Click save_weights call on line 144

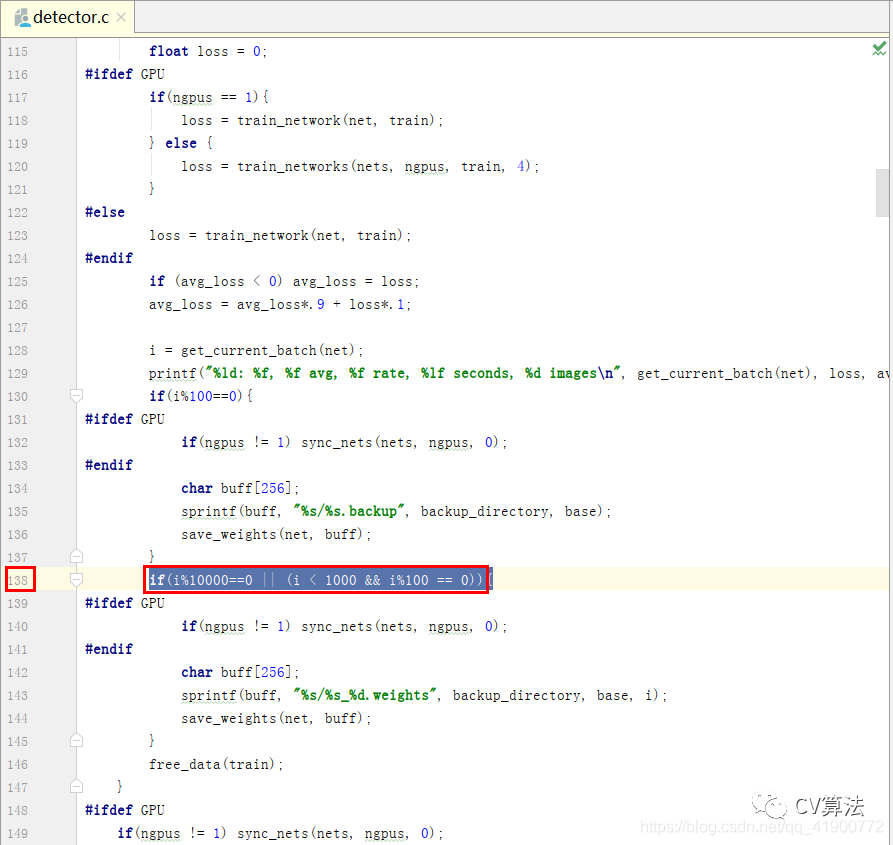276,719
